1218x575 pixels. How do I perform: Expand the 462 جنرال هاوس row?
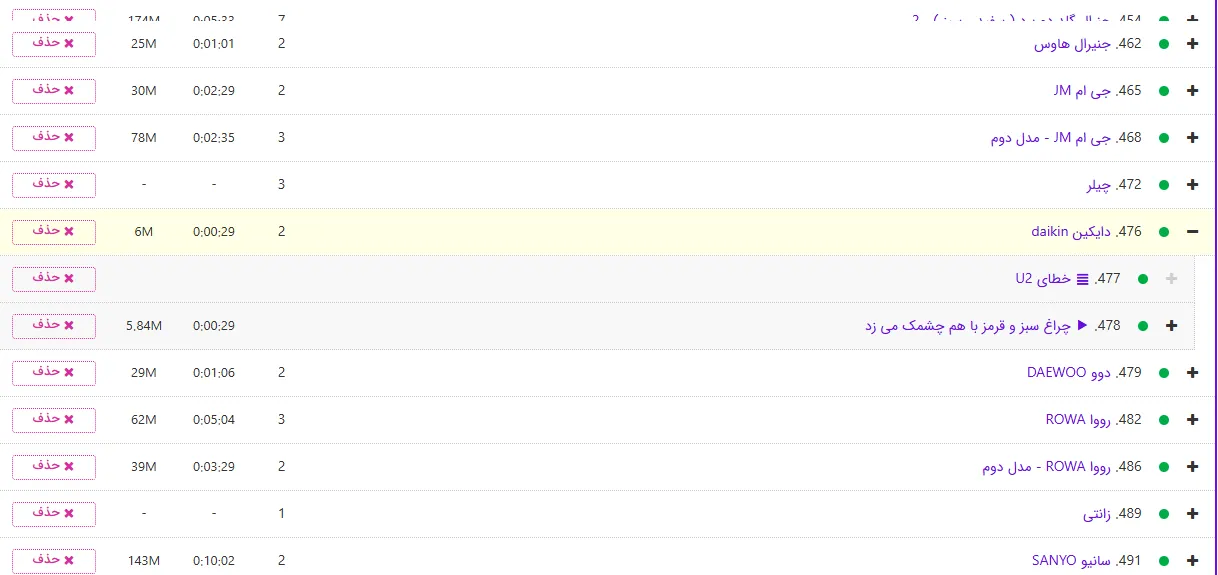(1191, 44)
